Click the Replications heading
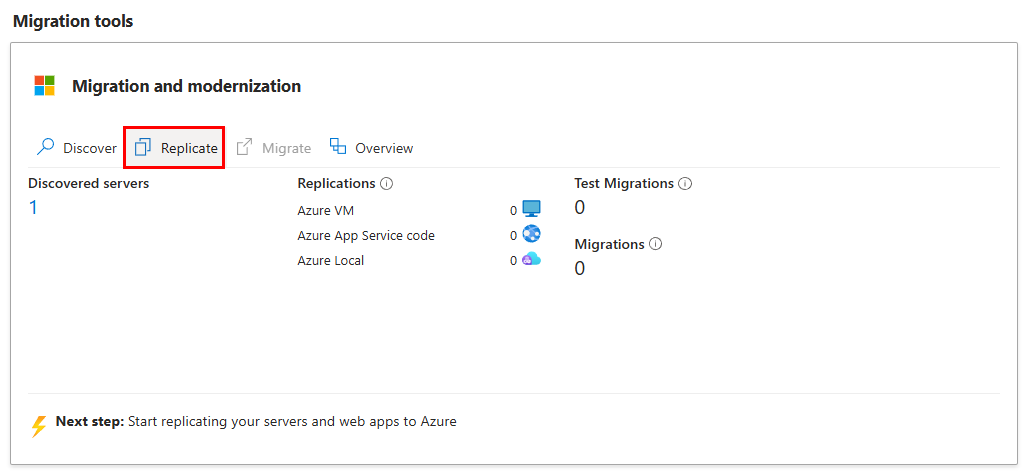 [x=337, y=184]
